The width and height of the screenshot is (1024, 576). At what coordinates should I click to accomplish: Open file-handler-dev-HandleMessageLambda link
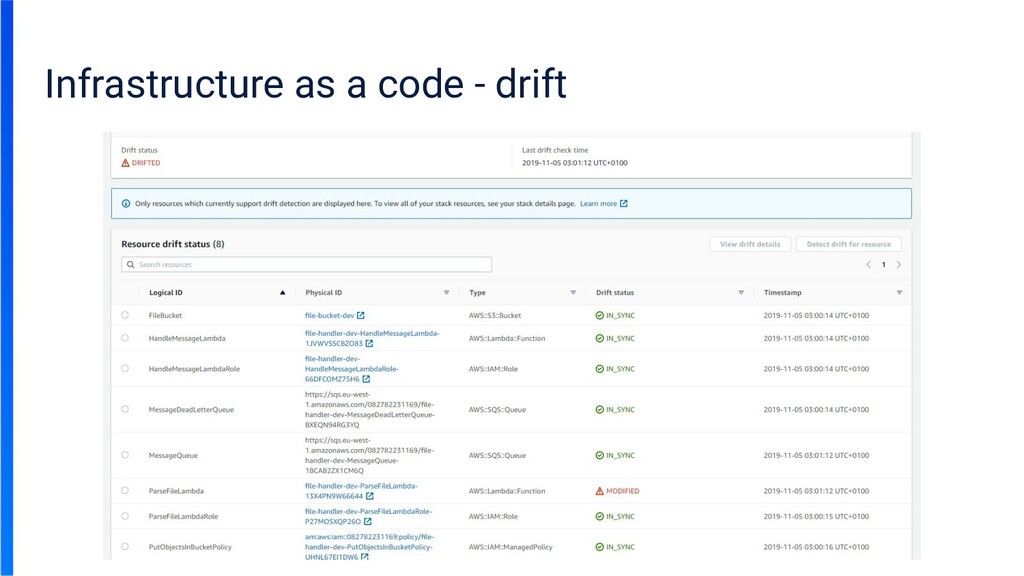(372, 338)
